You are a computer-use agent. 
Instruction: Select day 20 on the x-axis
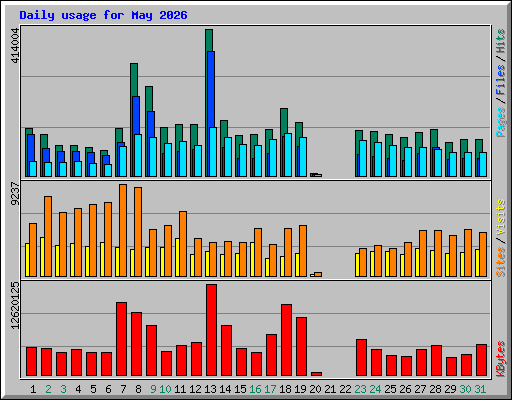[315, 389]
